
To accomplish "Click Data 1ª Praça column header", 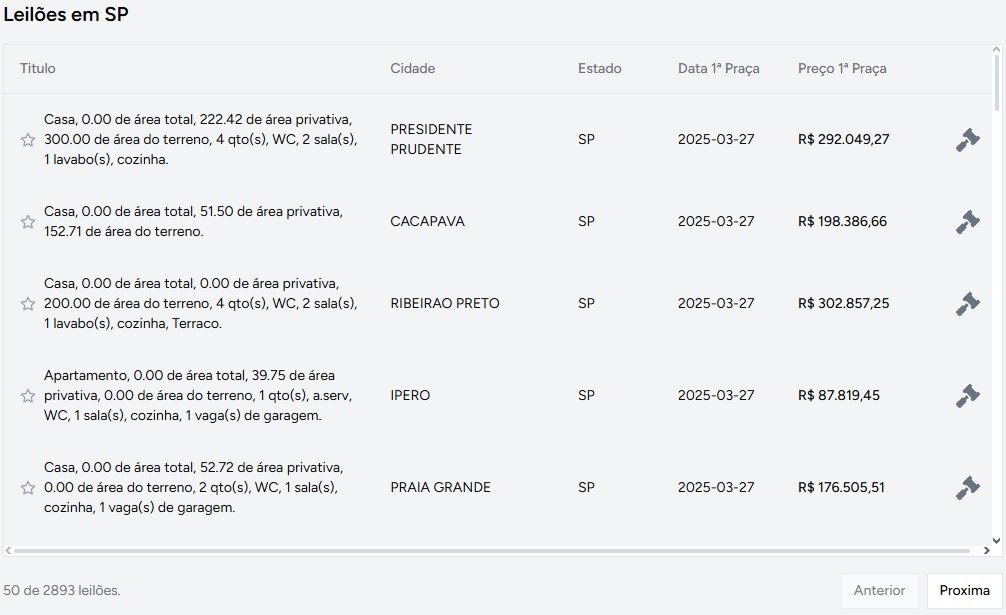I will (x=718, y=69).
